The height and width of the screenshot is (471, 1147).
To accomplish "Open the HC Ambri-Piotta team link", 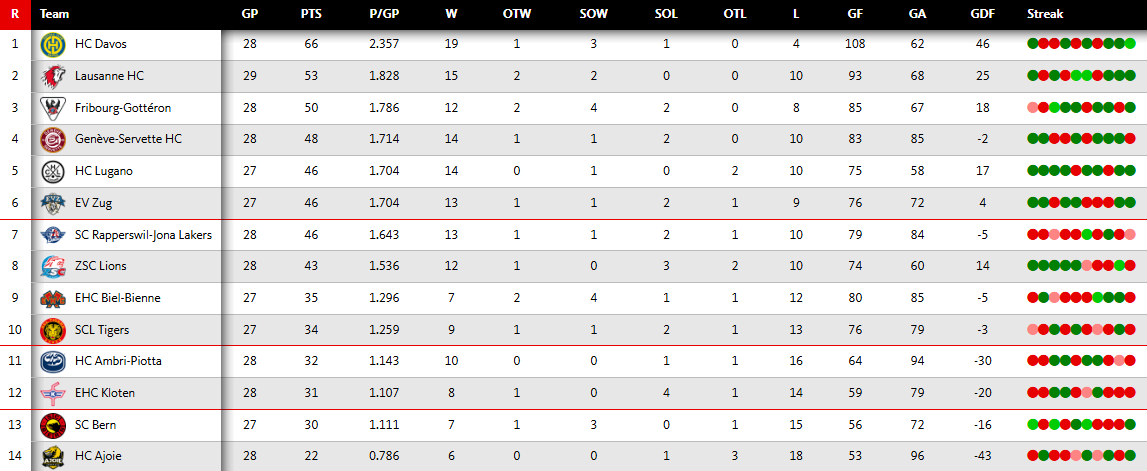I will click(x=118, y=361).
